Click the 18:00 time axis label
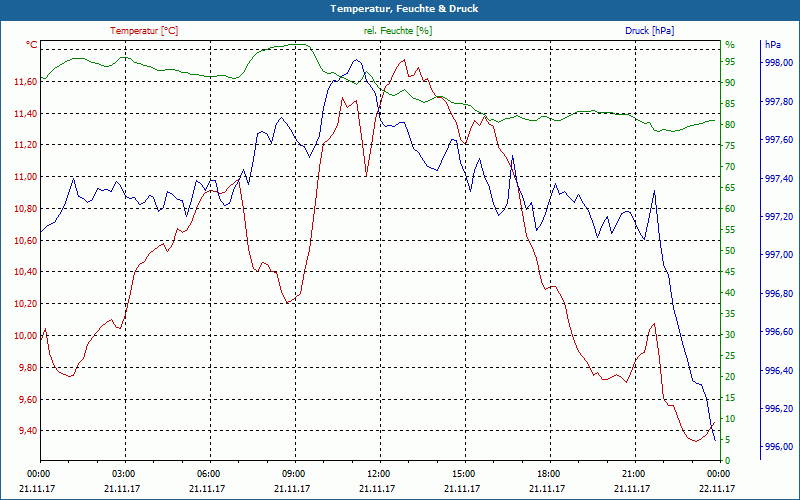 [548, 473]
